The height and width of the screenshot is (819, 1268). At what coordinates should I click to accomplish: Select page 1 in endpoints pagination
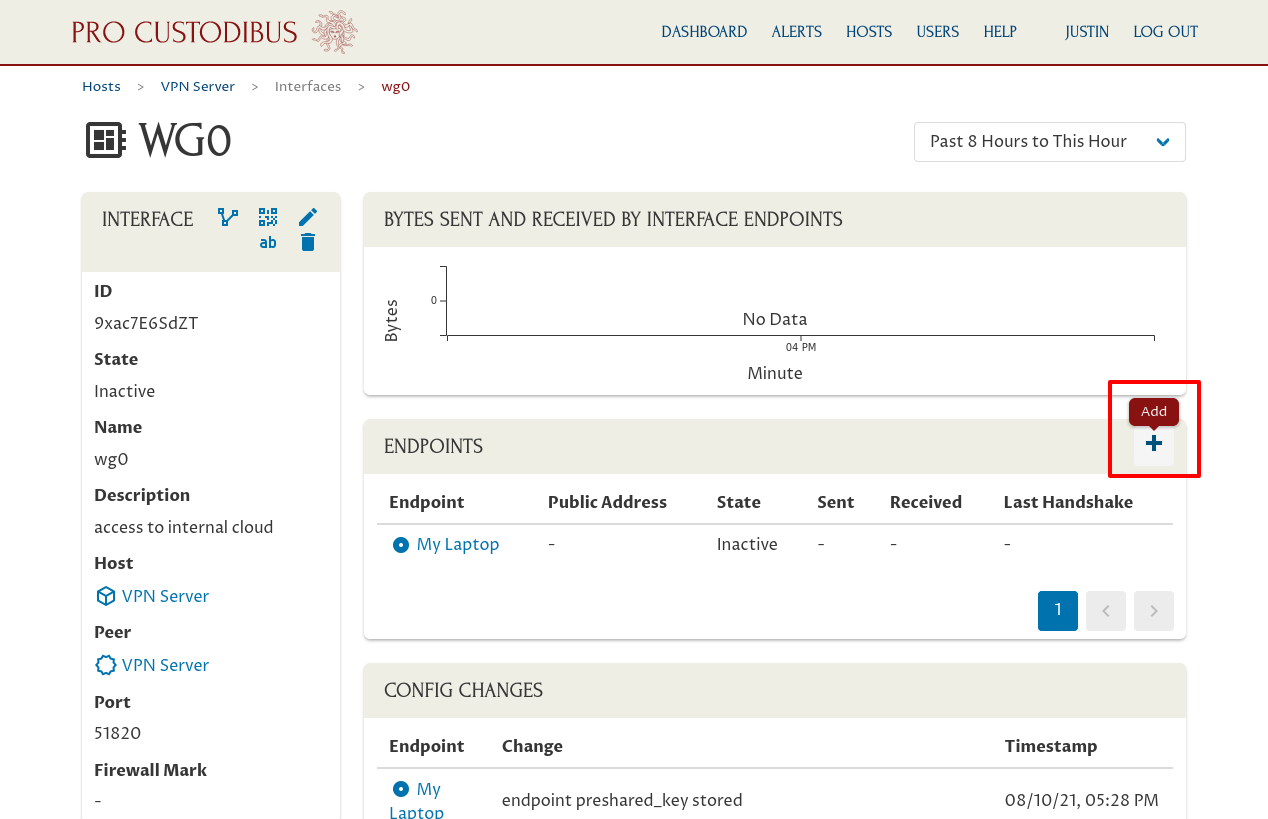1058,611
